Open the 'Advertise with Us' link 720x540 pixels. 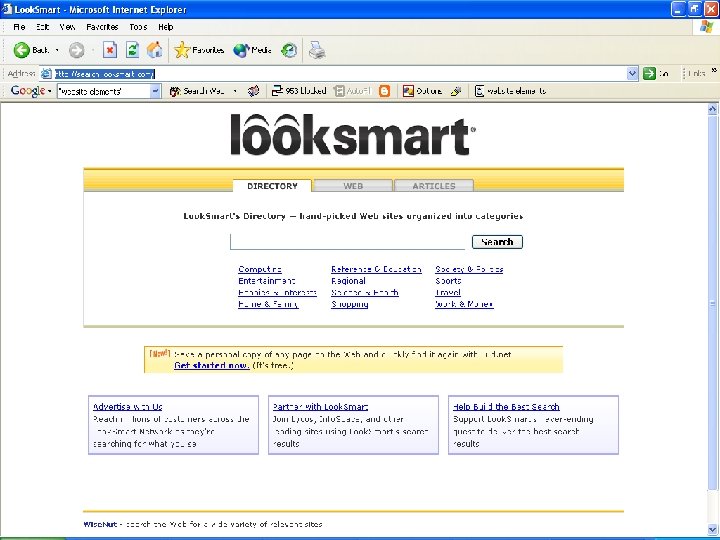[x=128, y=406]
